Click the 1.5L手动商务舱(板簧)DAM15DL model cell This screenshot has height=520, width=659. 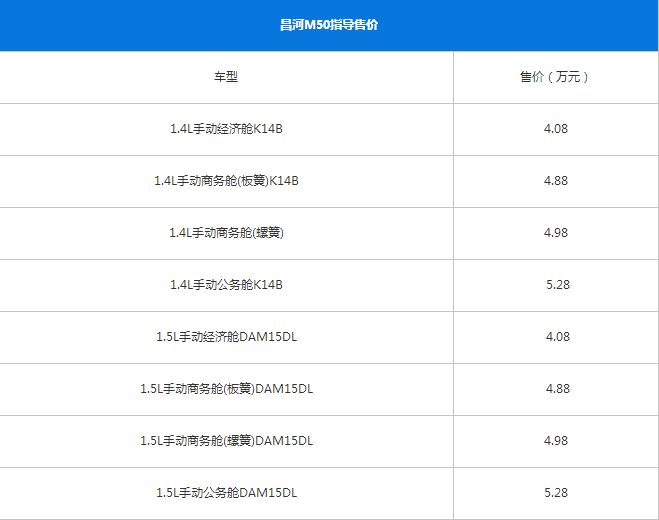pos(226,389)
